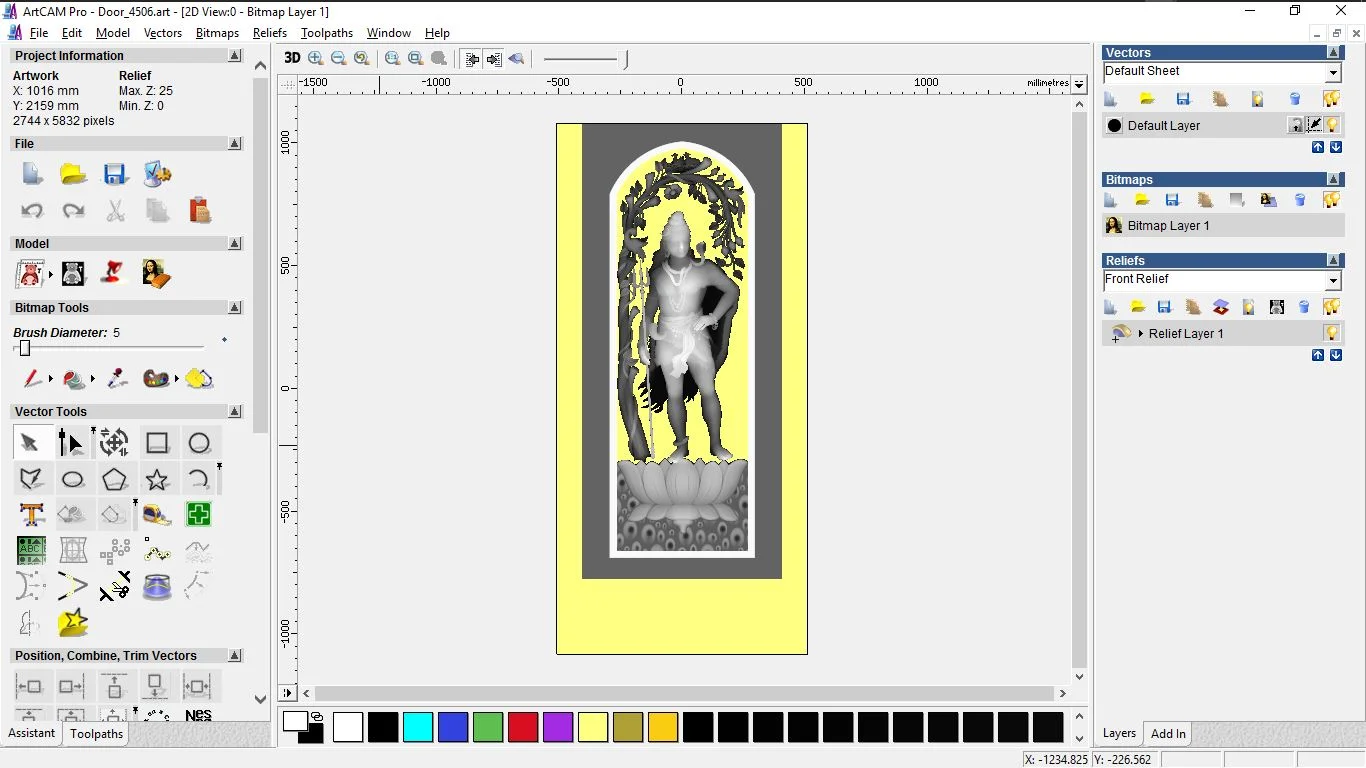Viewport: 1366px width, 768px height.
Task: Toggle visibility of Default Layer lightbulb
Action: (x=1331, y=124)
